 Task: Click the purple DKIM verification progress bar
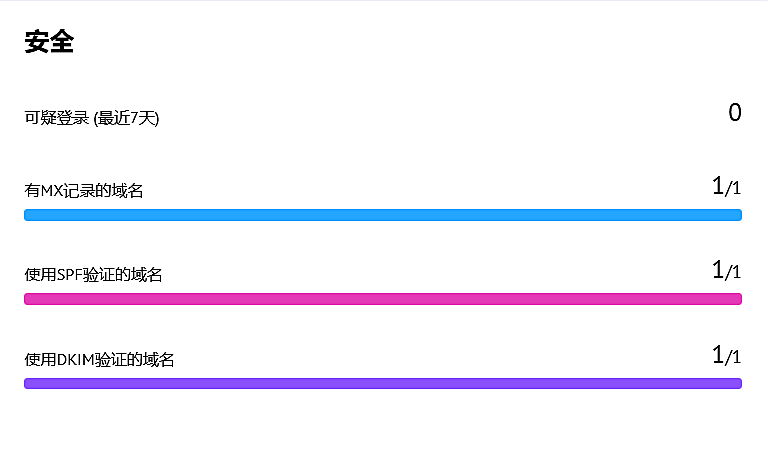[x=383, y=383]
